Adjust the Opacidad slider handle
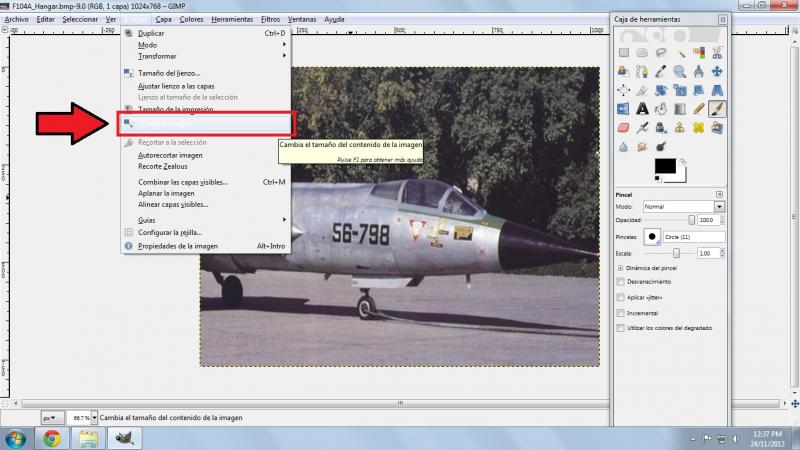The height and width of the screenshot is (450, 800). click(x=691, y=220)
